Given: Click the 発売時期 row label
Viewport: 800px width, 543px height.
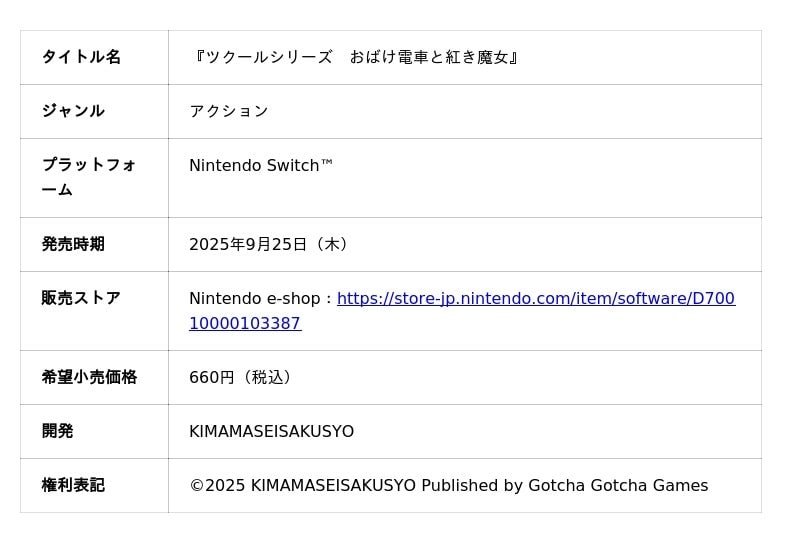Looking at the screenshot, I should pos(73,244).
